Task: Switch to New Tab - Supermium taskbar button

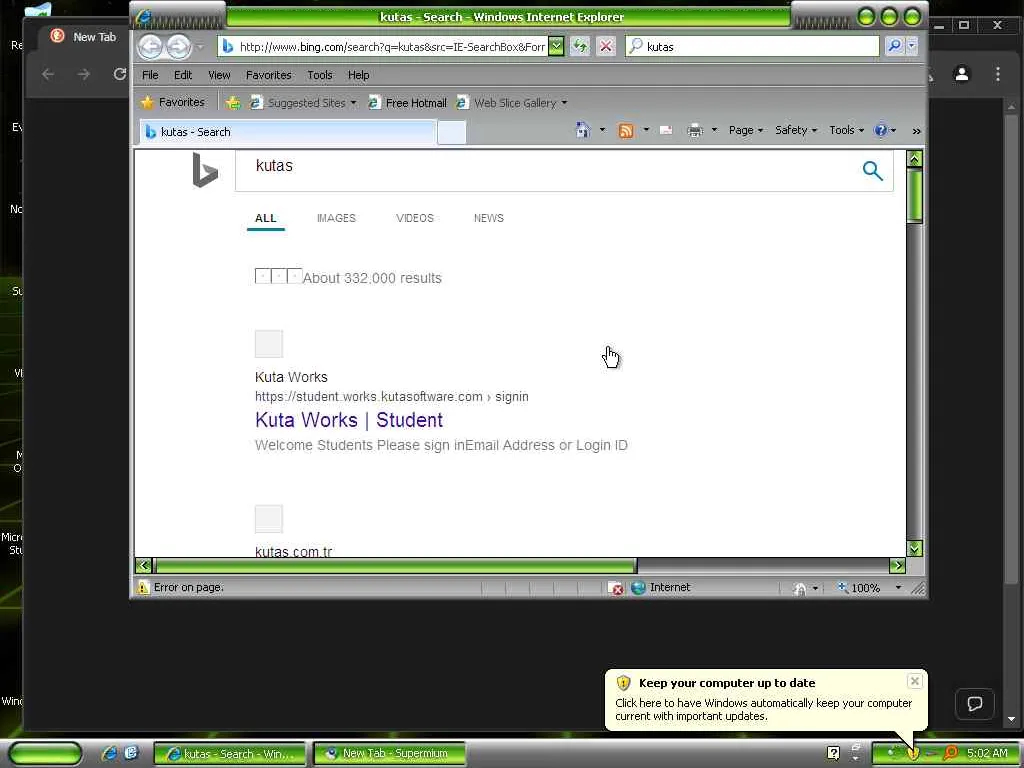Action: [390, 754]
